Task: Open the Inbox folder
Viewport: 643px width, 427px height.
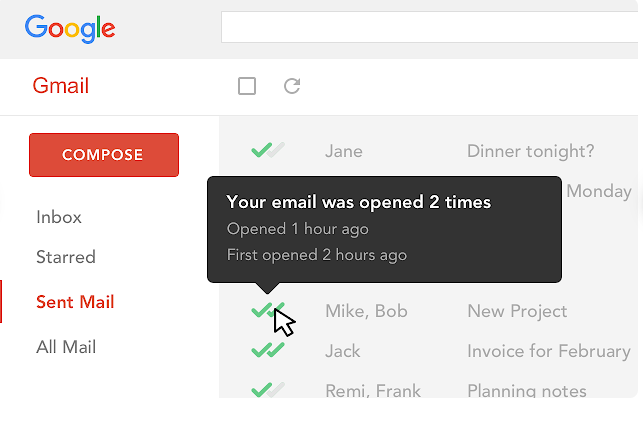Action: pyautogui.click(x=59, y=217)
